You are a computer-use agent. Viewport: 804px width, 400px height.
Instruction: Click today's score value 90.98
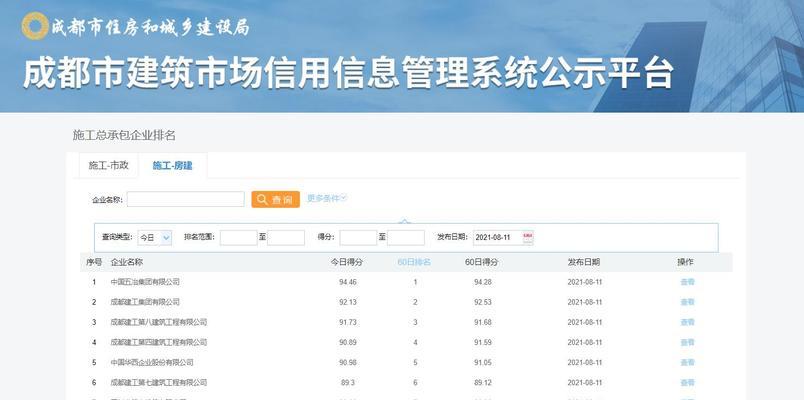[348, 363]
